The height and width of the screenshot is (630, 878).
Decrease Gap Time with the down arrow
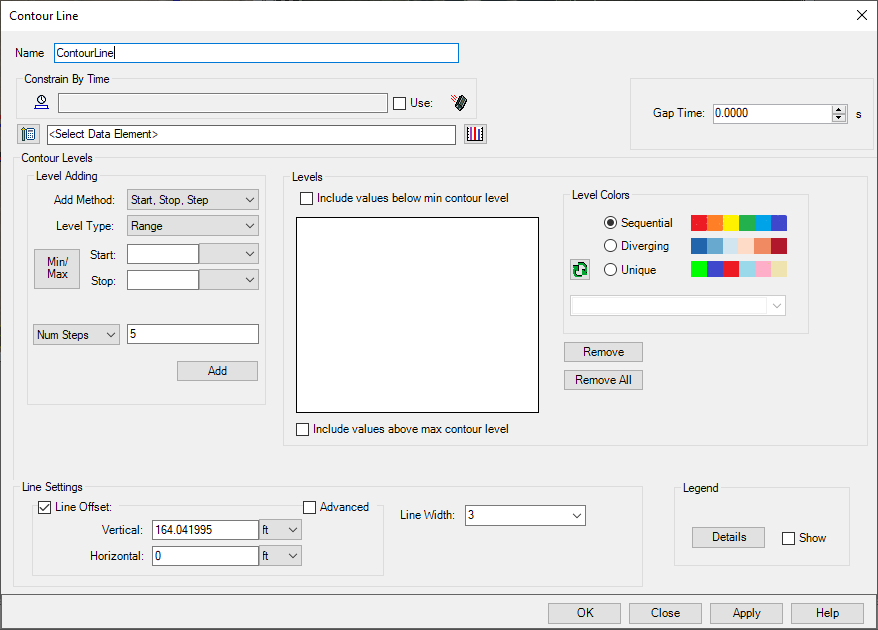pos(839,118)
